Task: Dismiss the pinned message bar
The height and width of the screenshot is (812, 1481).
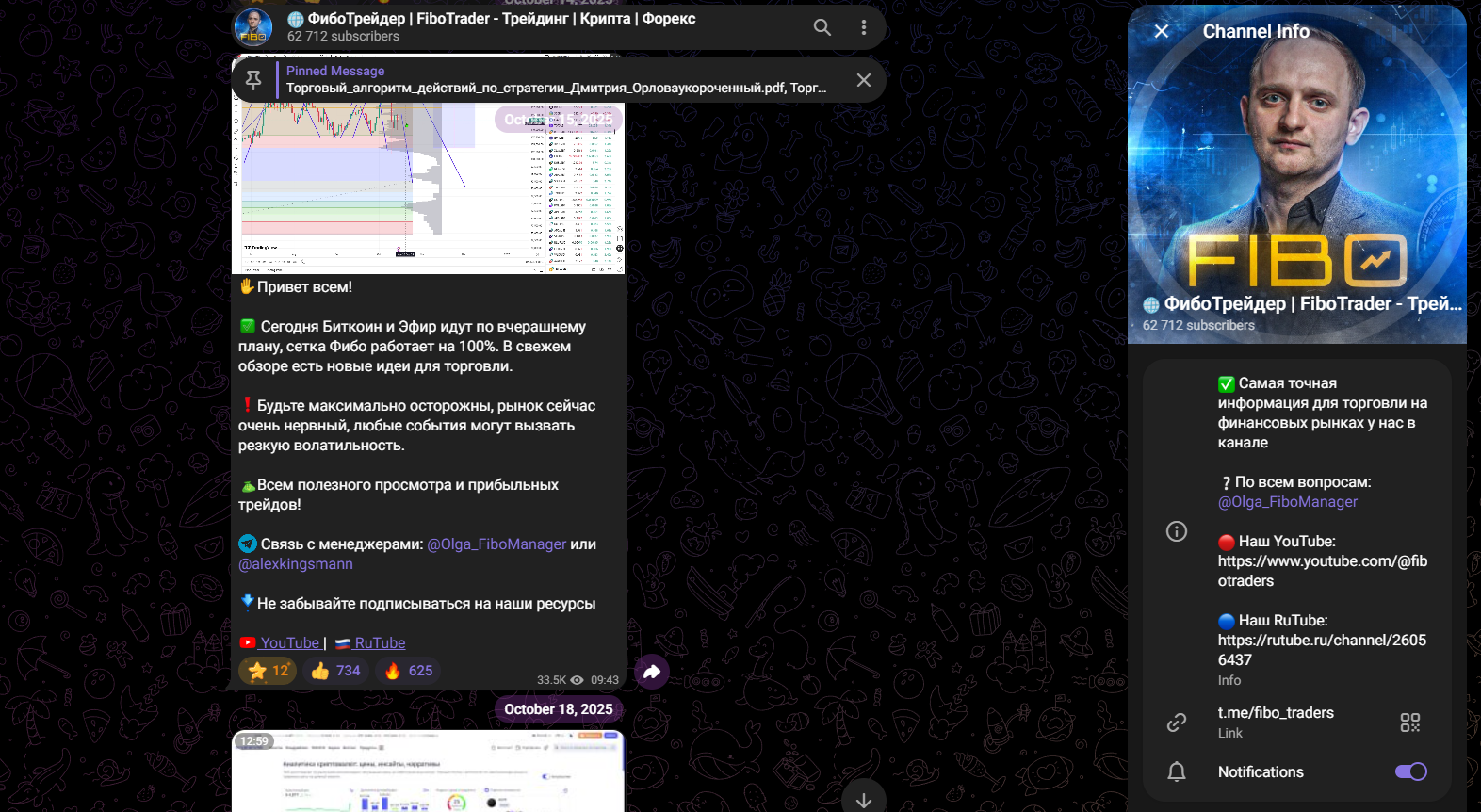Action: (864, 80)
